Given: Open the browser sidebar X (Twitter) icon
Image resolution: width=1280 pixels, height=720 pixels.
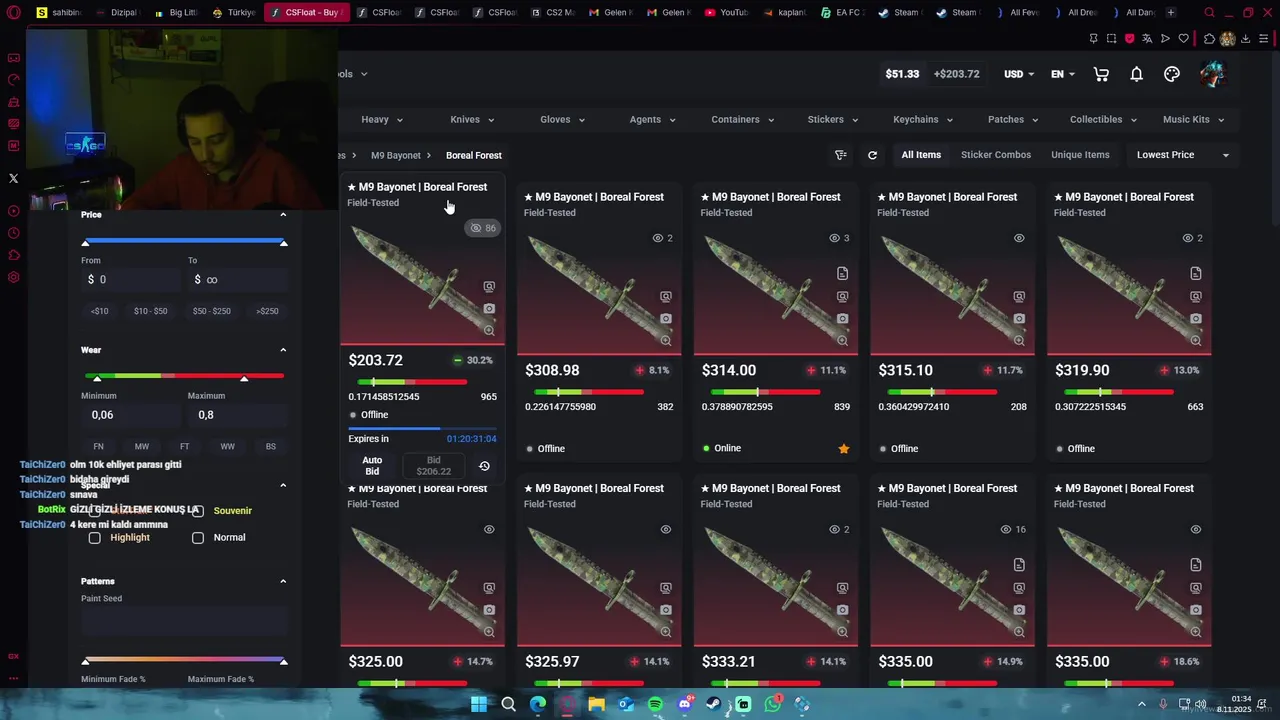Looking at the screenshot, I should [x=13, y=178].
